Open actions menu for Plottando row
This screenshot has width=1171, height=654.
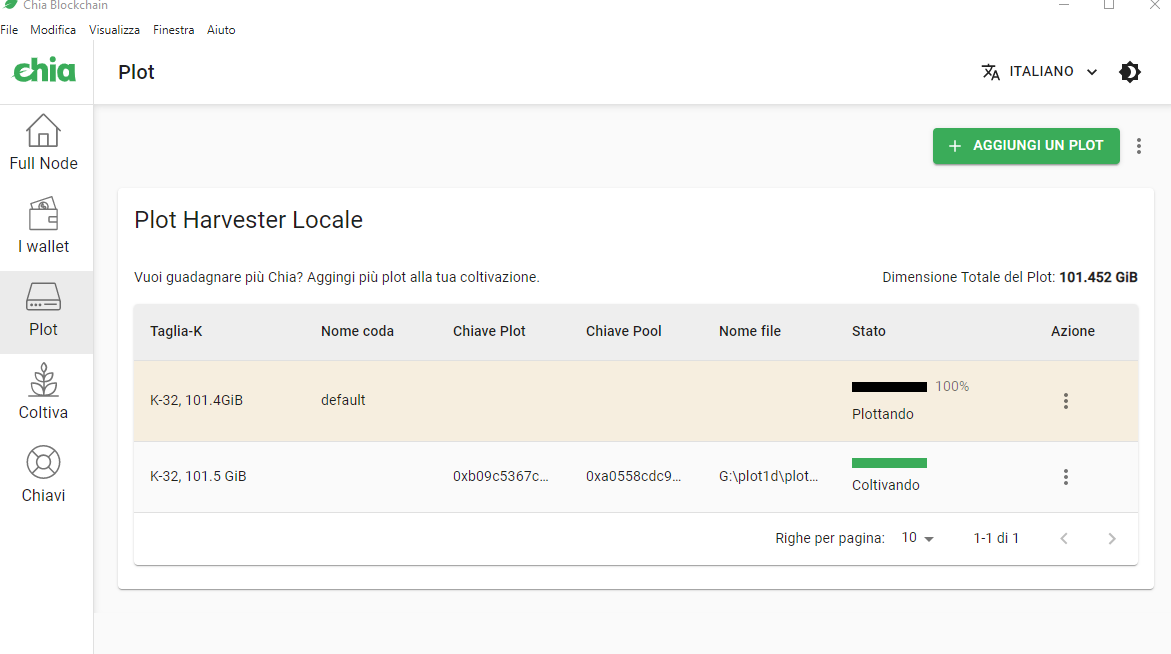coord(1066,401)
